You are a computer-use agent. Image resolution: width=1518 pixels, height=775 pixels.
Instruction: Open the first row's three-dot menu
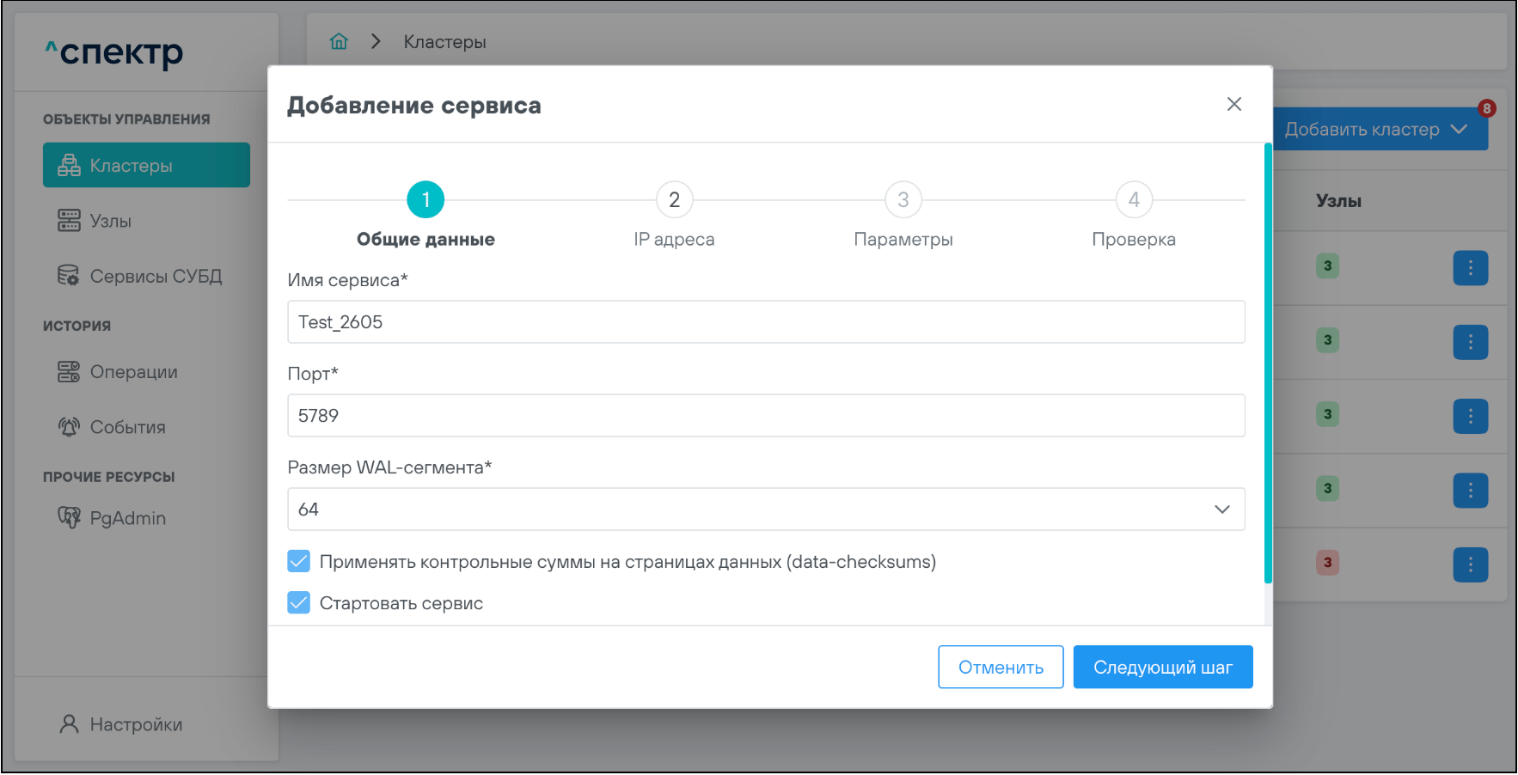[x=1470, y=267]
